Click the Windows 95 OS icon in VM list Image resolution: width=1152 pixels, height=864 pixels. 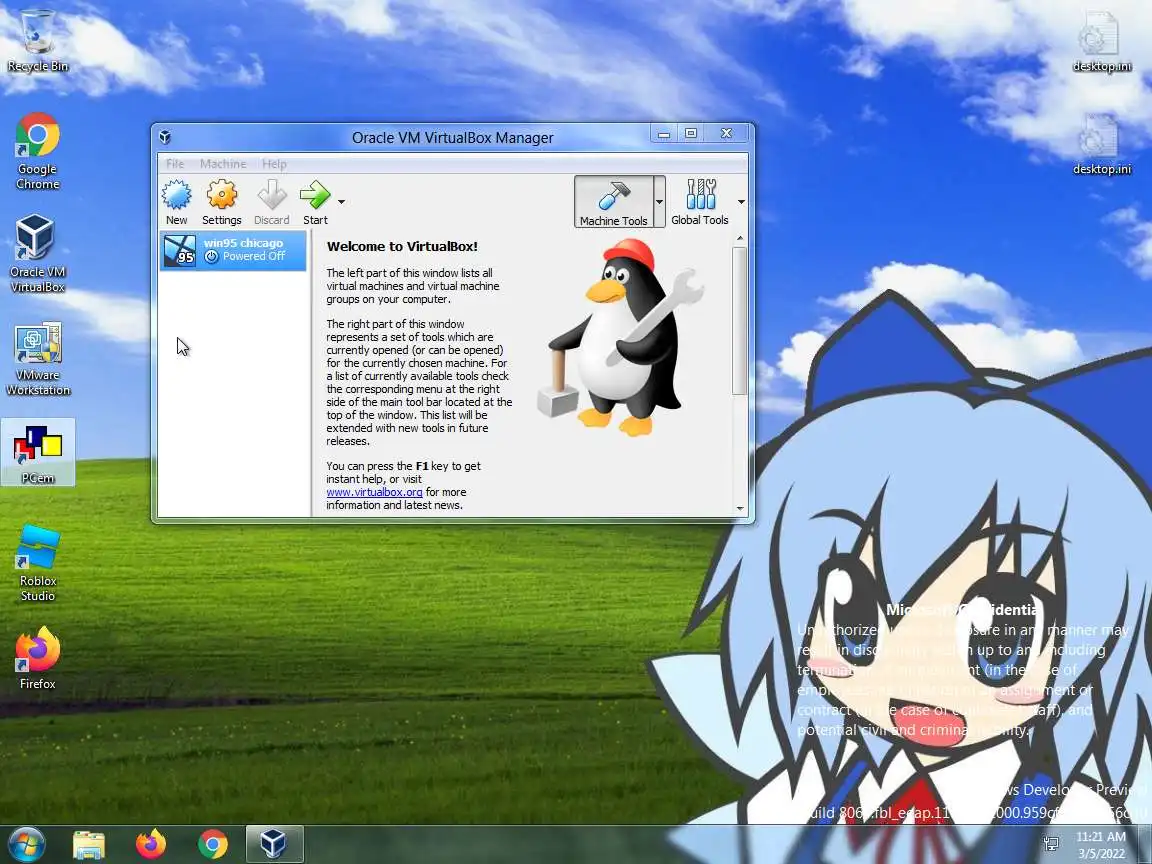coord(180,251)
